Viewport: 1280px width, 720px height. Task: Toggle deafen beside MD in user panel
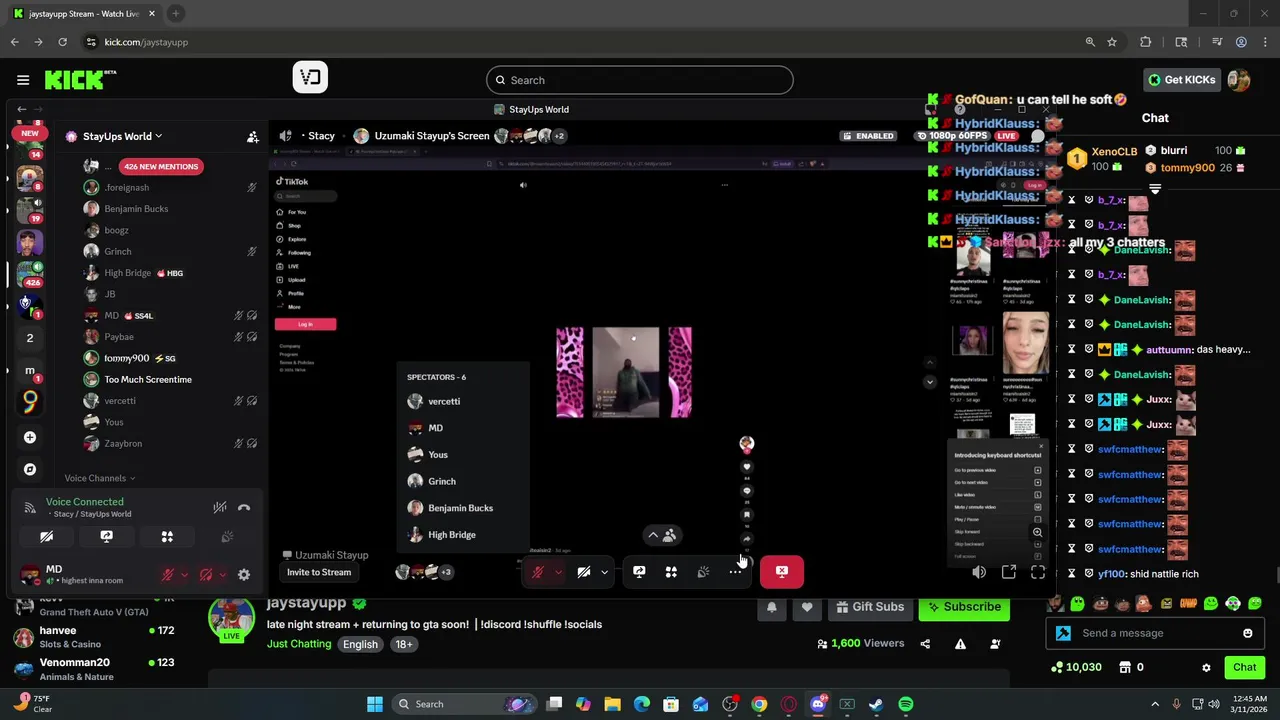(206, 575)
